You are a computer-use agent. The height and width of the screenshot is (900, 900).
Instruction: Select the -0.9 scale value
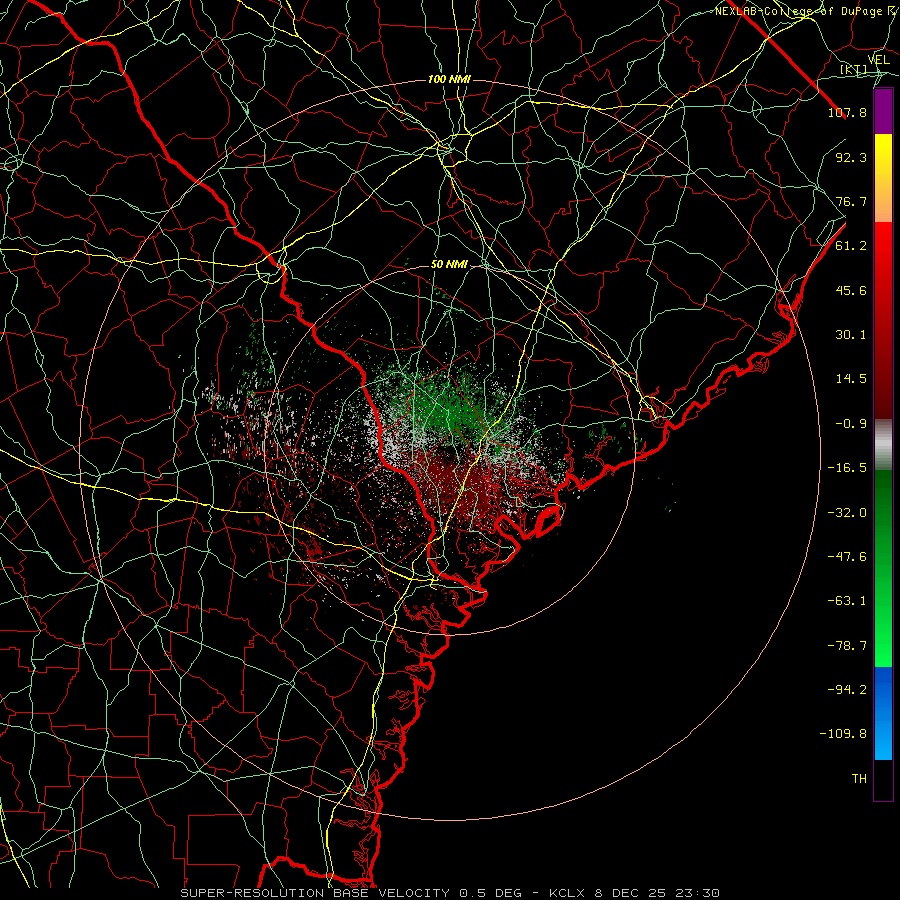[x=851, y=424]
